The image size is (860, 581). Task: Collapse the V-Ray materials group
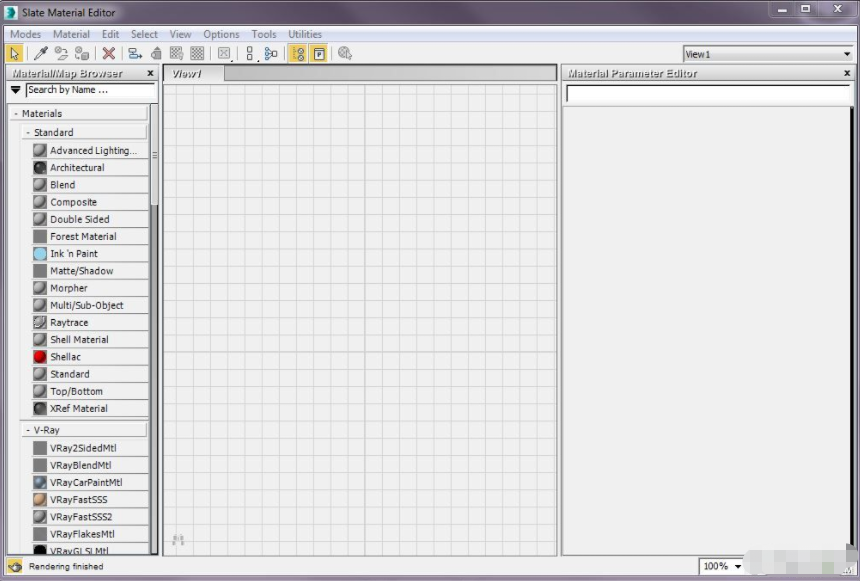84,430
